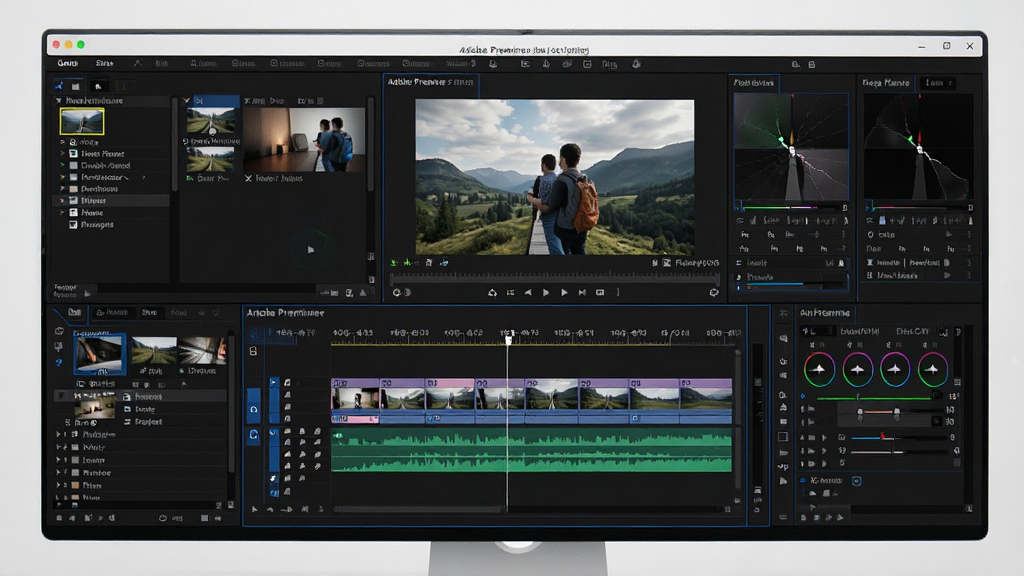
Task: Click the play icon inside the green circle
Action: (311, 249)
